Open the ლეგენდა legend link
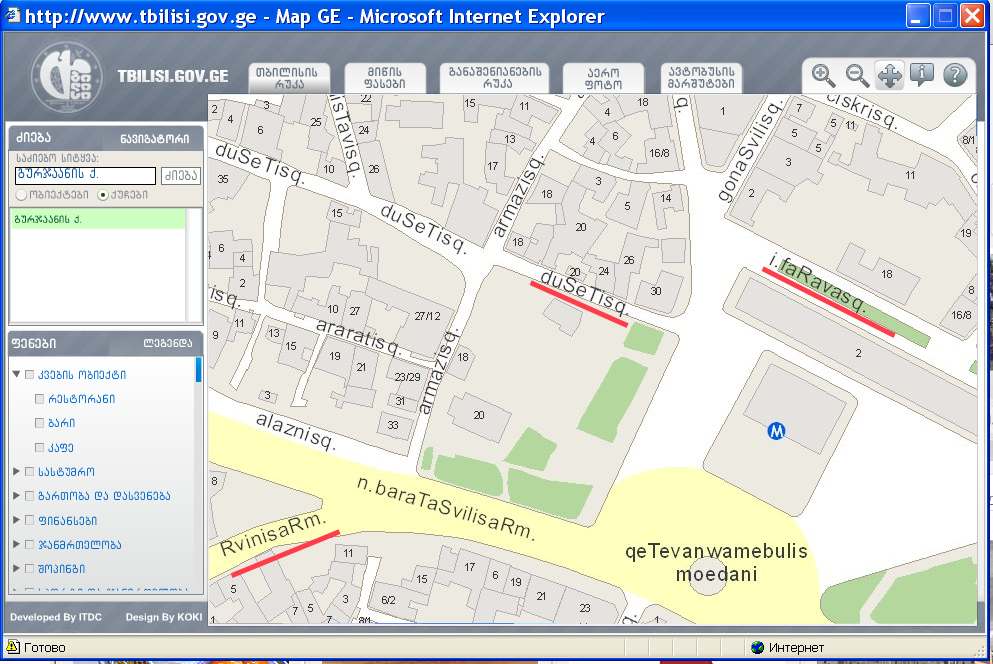The image size is (993, 664). point(172,342)
